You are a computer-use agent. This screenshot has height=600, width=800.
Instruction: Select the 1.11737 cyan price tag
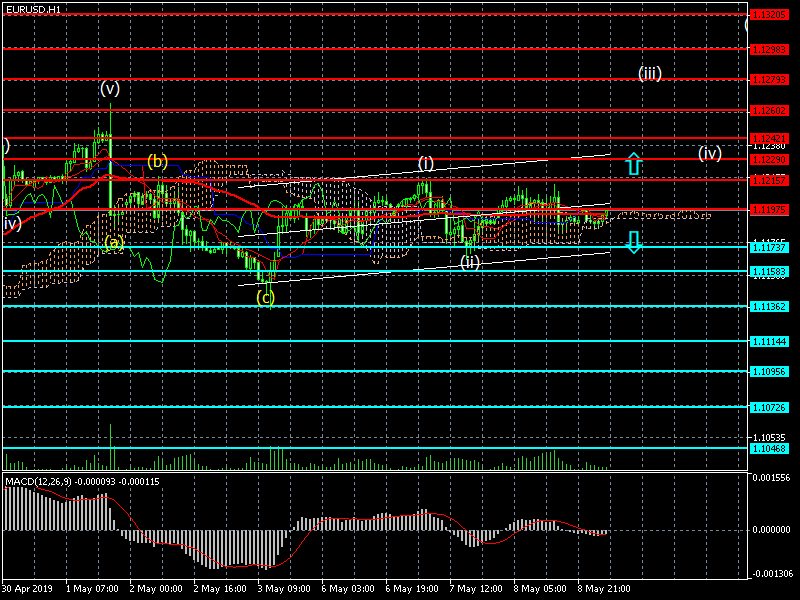(769, 247)
